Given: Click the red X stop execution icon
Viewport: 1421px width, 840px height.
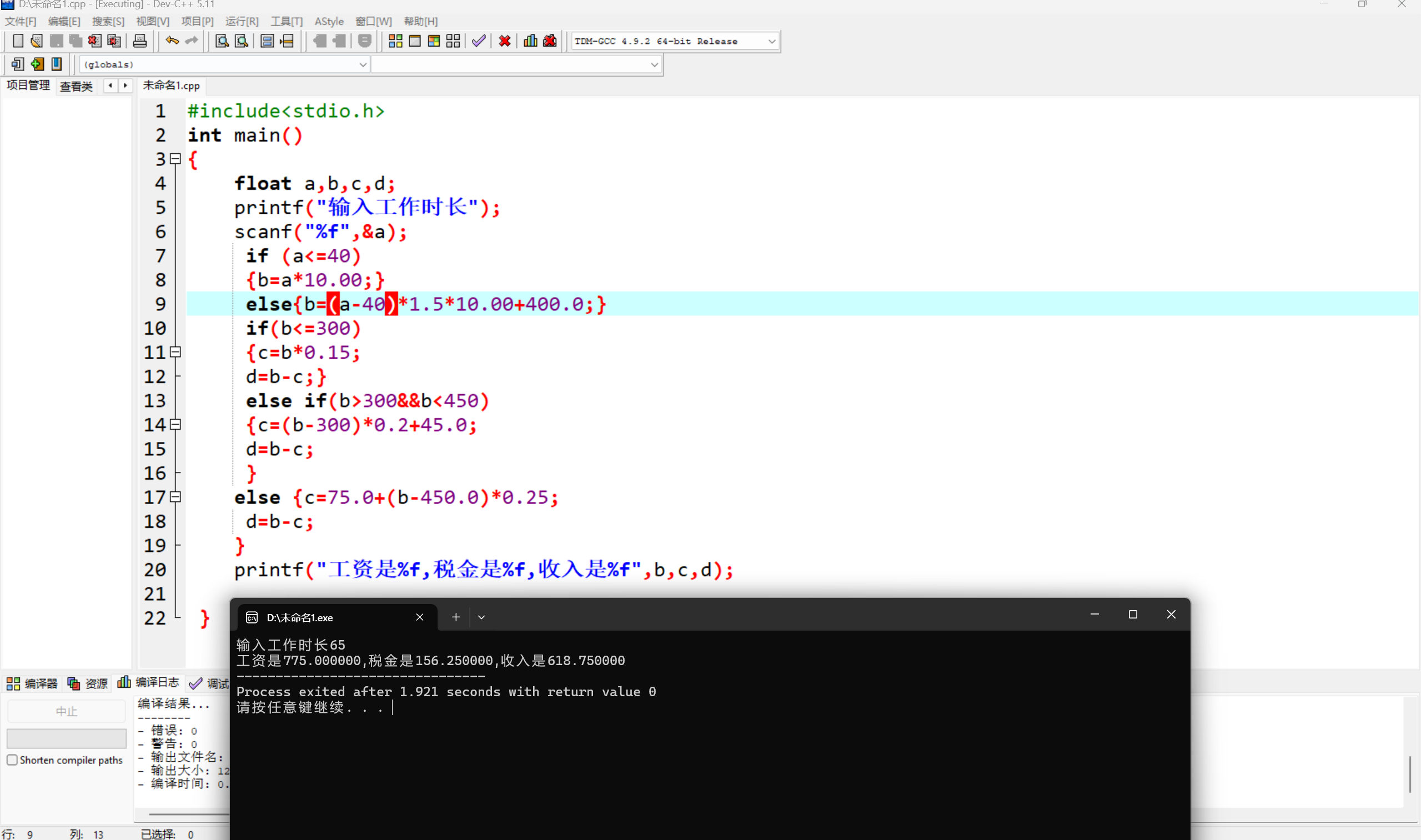Looking at the screenshot, I should coord(504,41).
